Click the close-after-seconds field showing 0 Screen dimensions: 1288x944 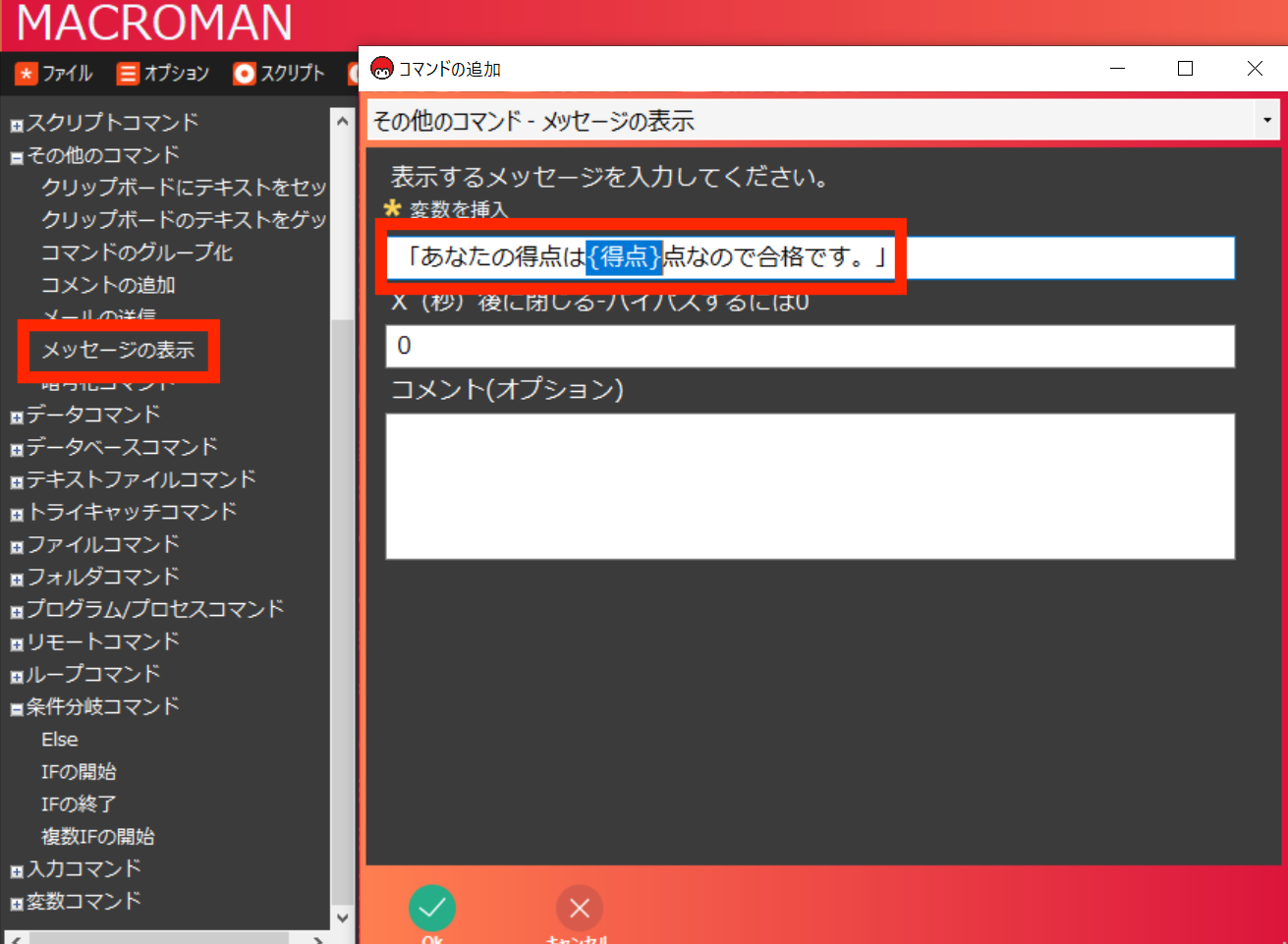click(x=811, y=346)
